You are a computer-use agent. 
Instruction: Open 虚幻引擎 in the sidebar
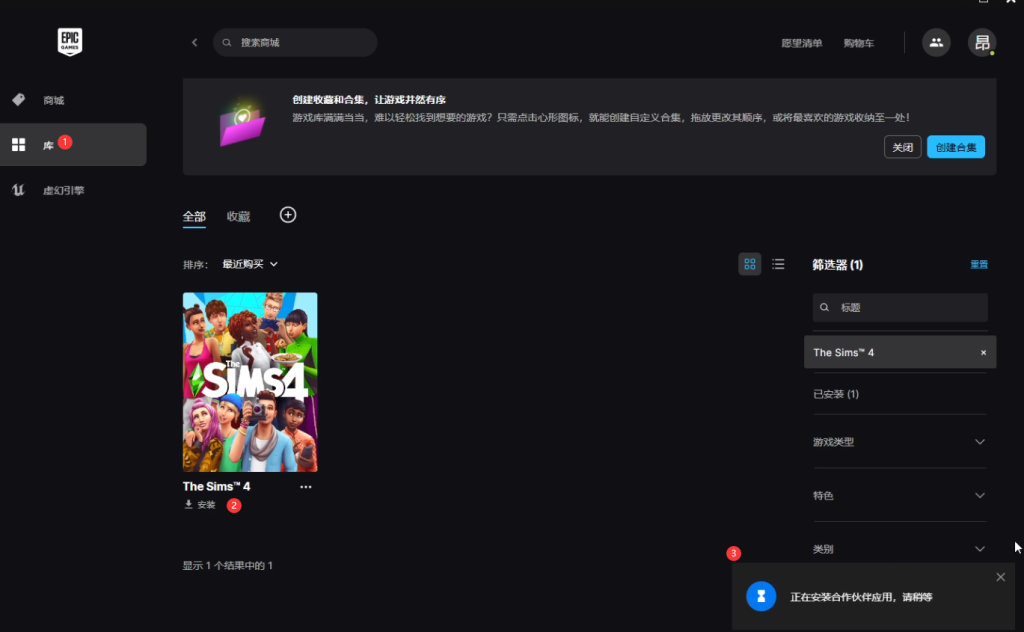point(63,190)
